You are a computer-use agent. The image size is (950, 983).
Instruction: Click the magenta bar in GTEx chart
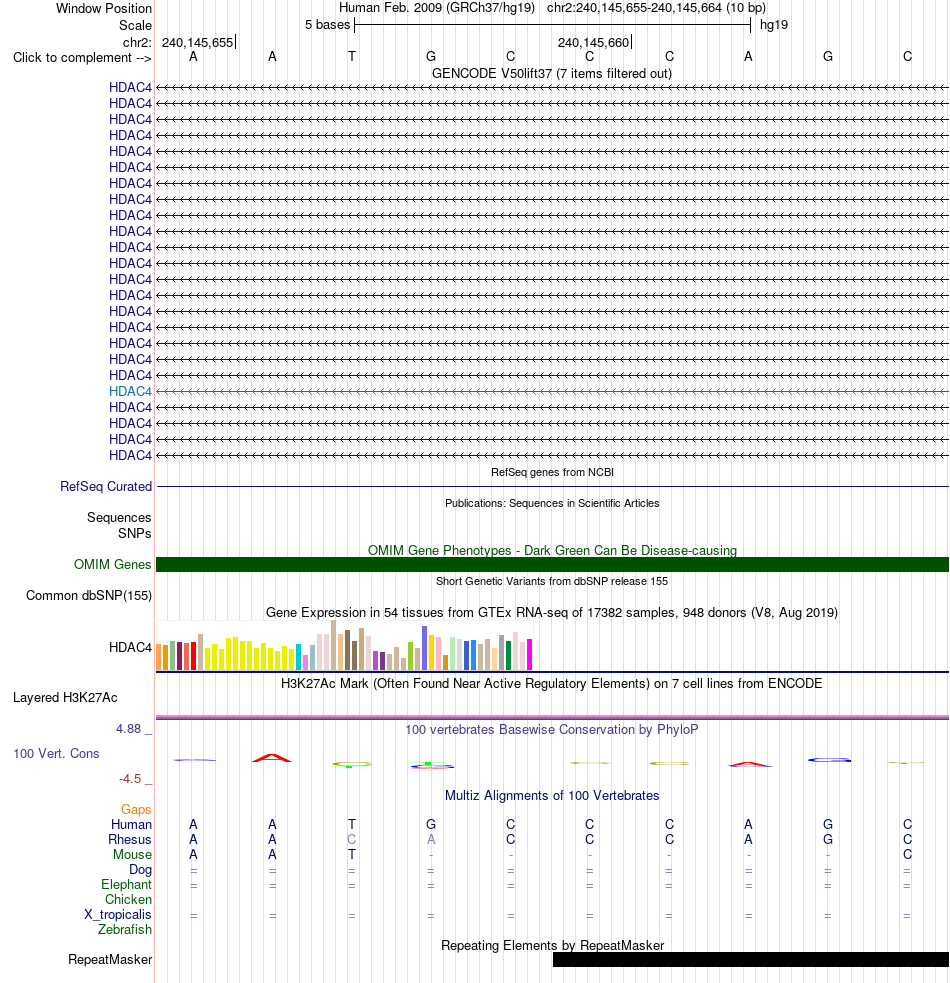pyautogui.click(x=529, y=654)
